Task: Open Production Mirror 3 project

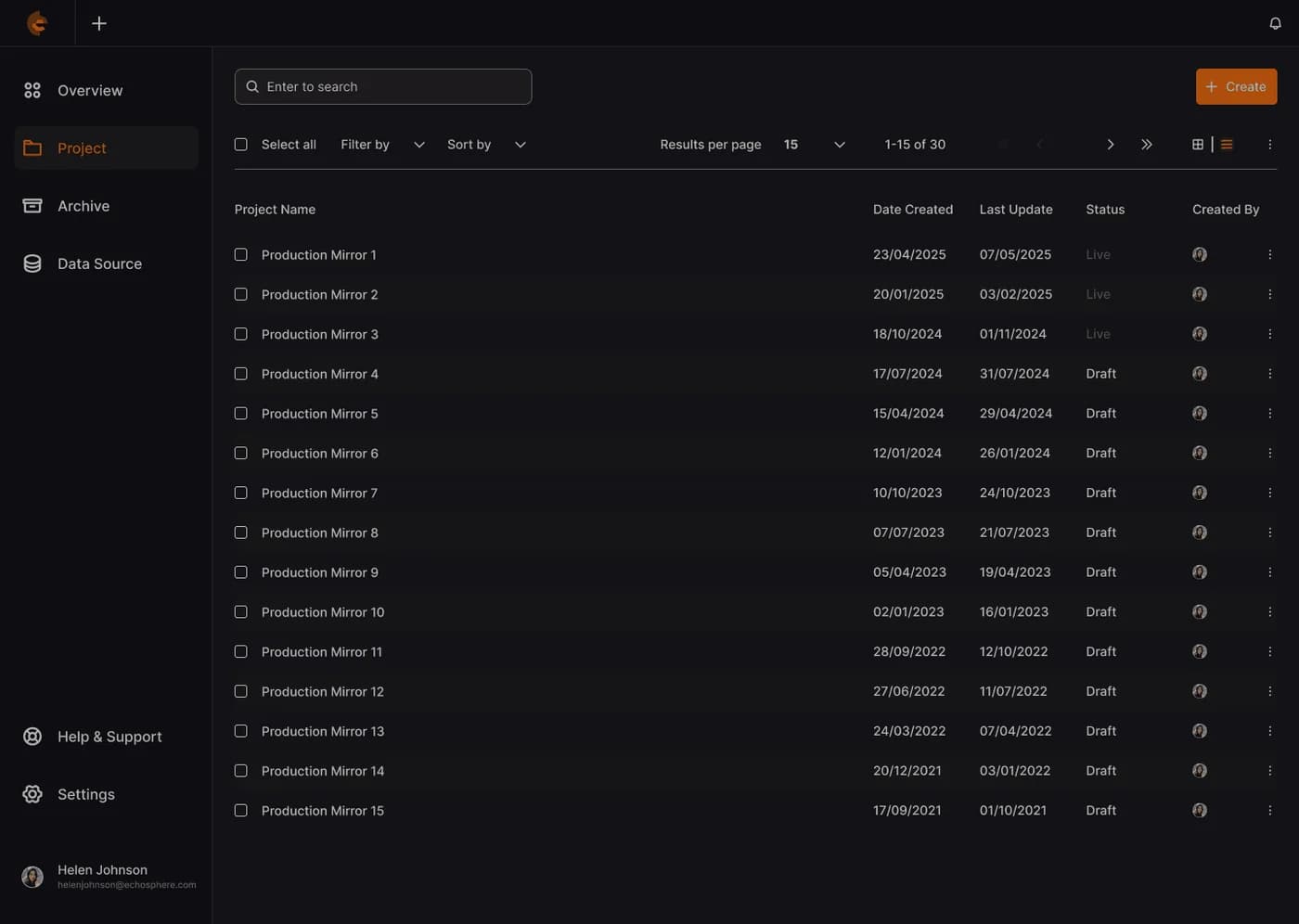Action: 319,334
